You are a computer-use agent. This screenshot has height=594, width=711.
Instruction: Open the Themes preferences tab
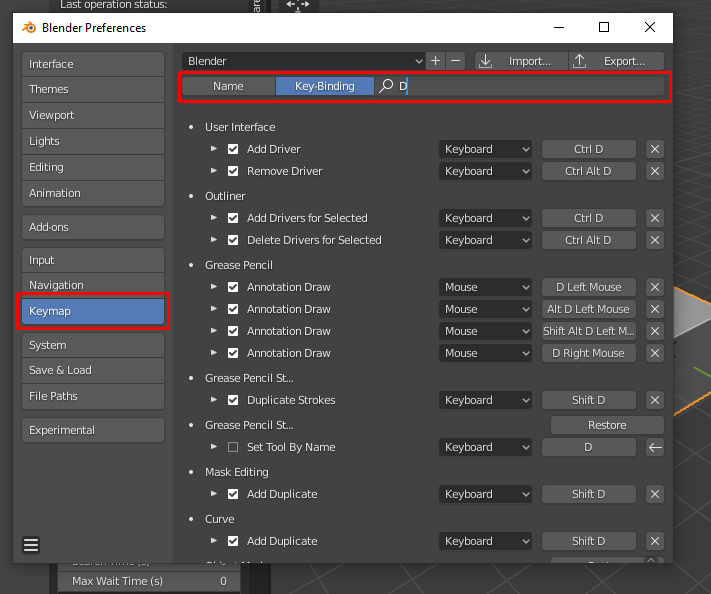pyautogui.click(x=93, y=89)
